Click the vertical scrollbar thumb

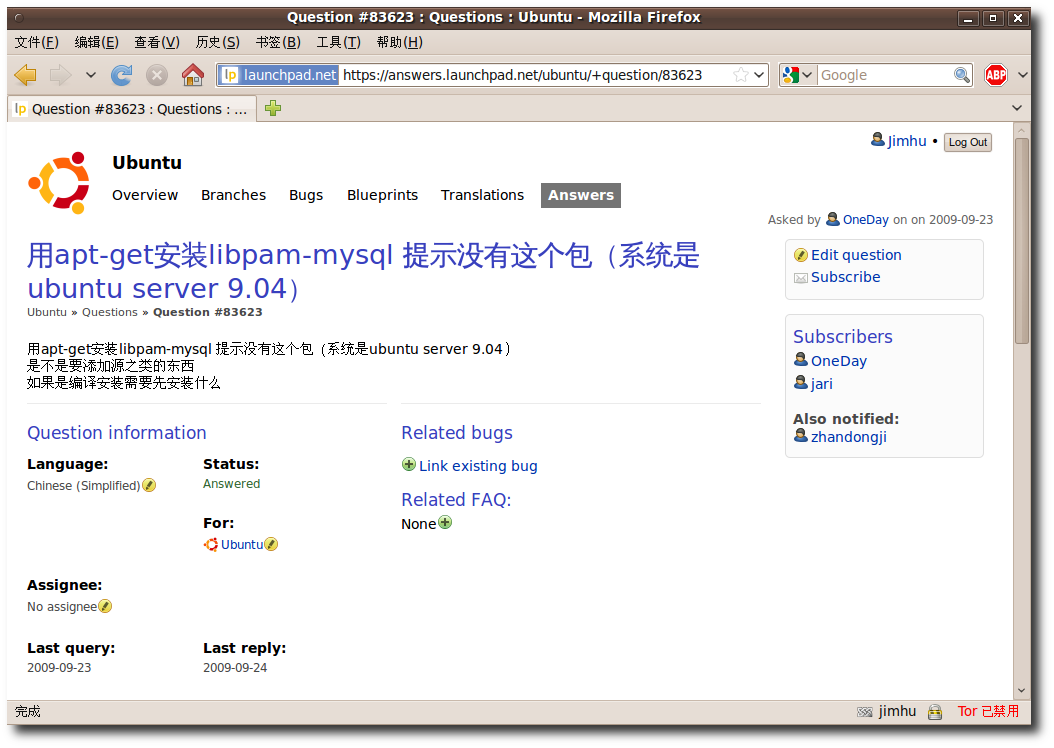(1022, 241)
